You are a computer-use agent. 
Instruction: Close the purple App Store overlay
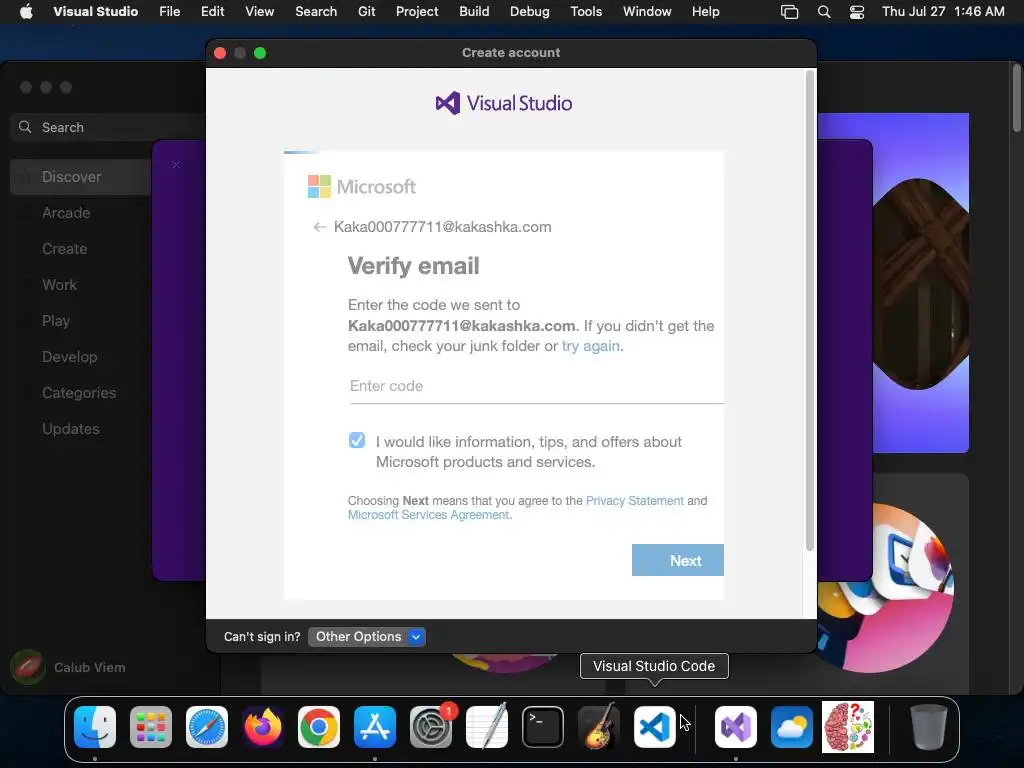point(176,165)
